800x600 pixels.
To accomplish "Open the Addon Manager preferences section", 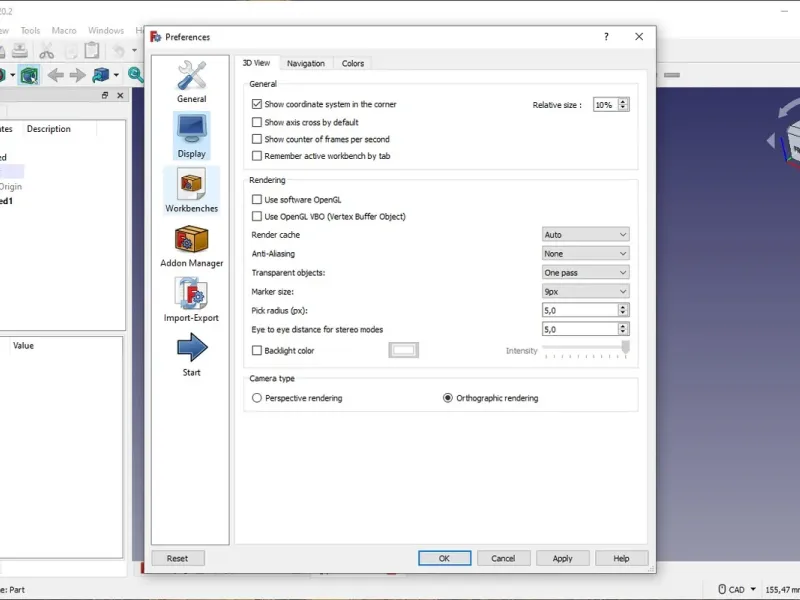I will tap(191, 246).
